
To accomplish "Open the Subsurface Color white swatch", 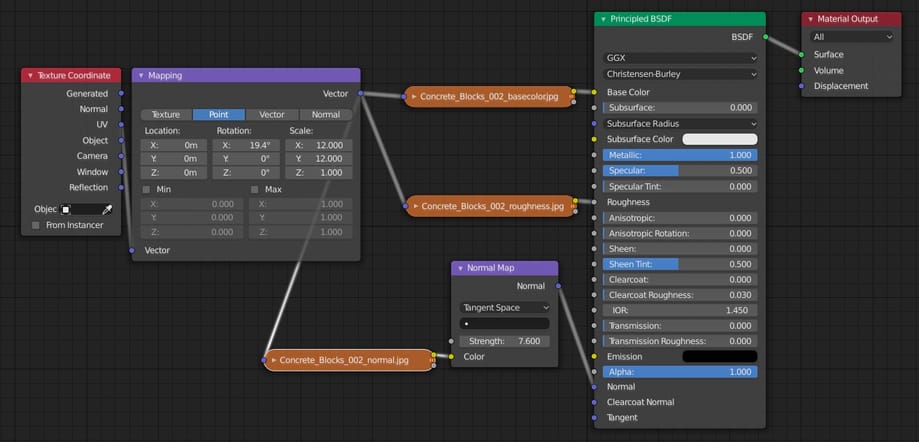I will click(x=720, y=140).
